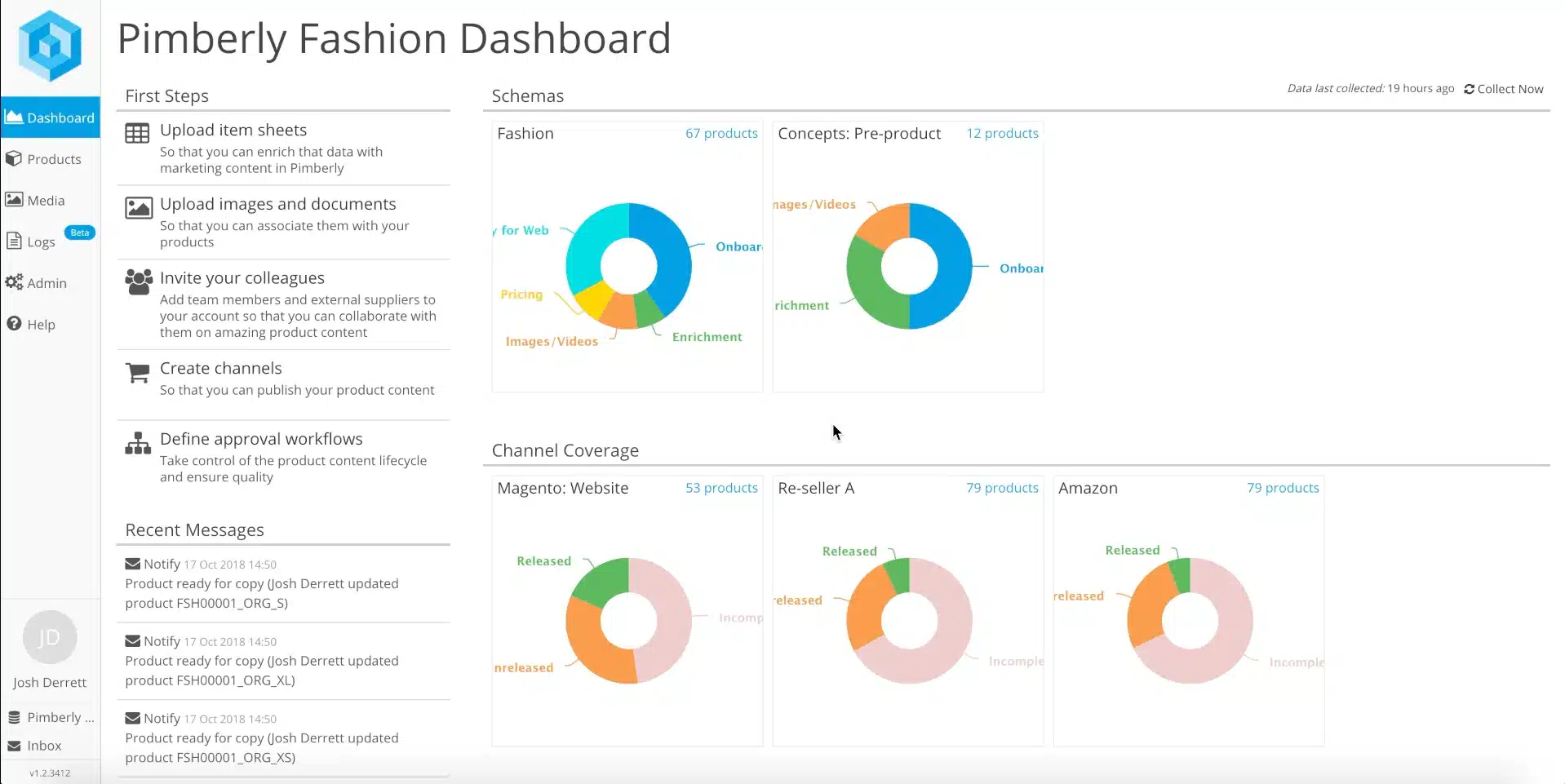Open the Admin settings section
The height and width of the screenshot is (784, 1565).
[x=50, y=283]
